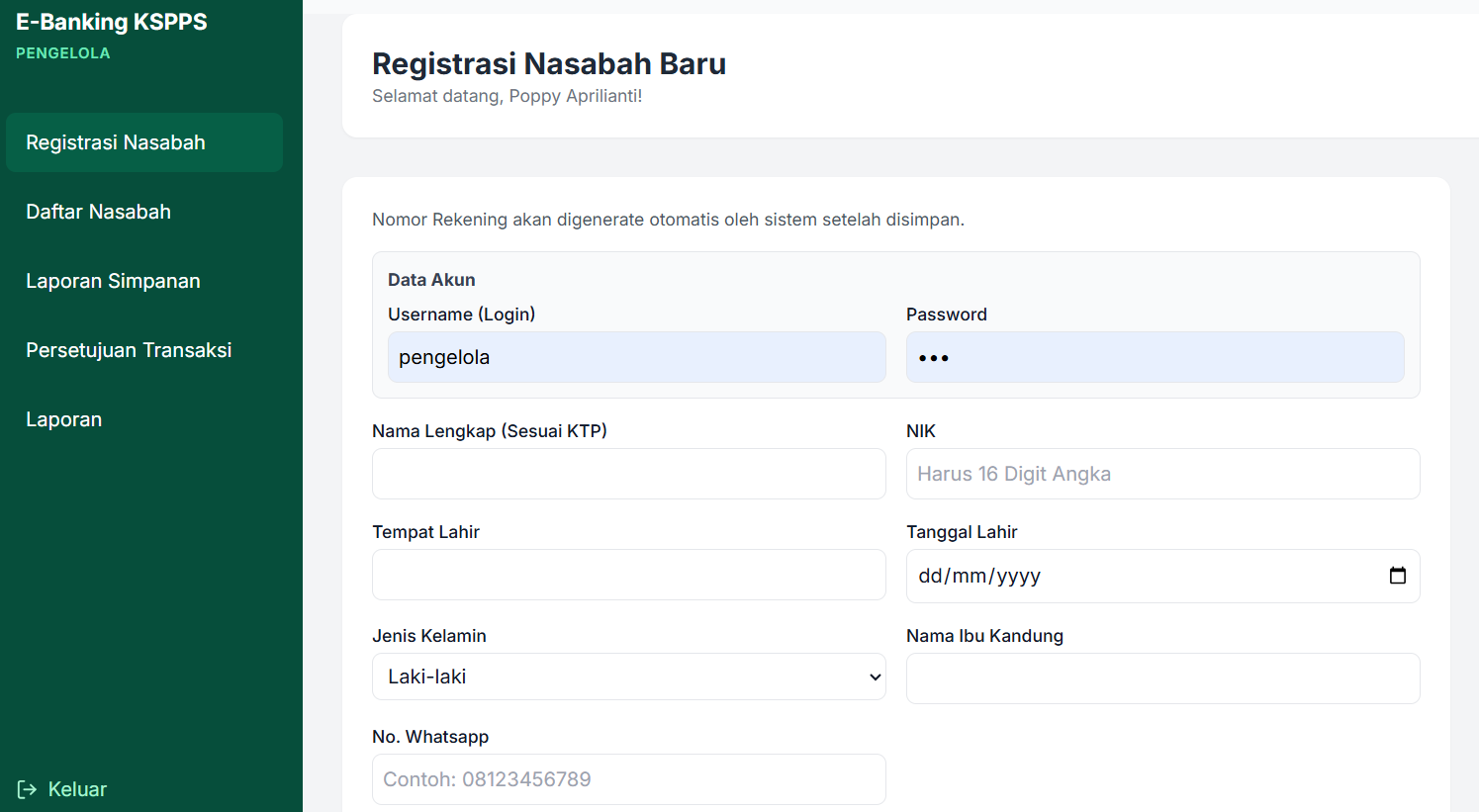Navigate to Persetujuan Transaksi
This screenshot has width=1479, height=812.
(x=129, y=350)
